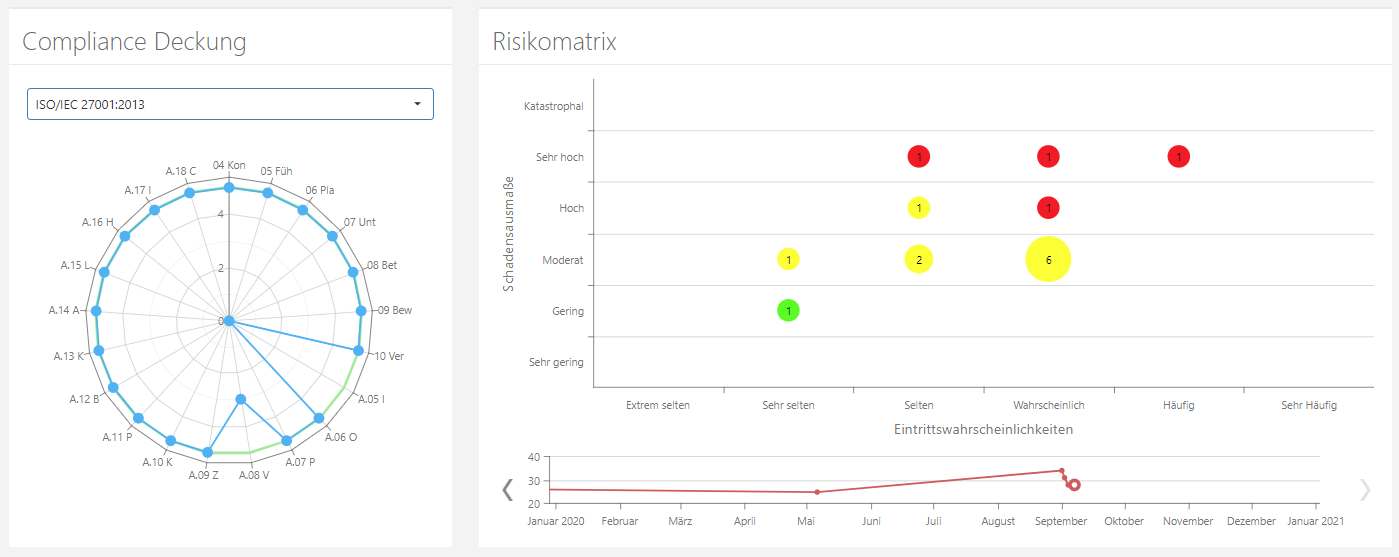Click the yellow bubble labeled 2
Image resolution: width=1399 pixels, height=557 pixels.
coord(918,260)
